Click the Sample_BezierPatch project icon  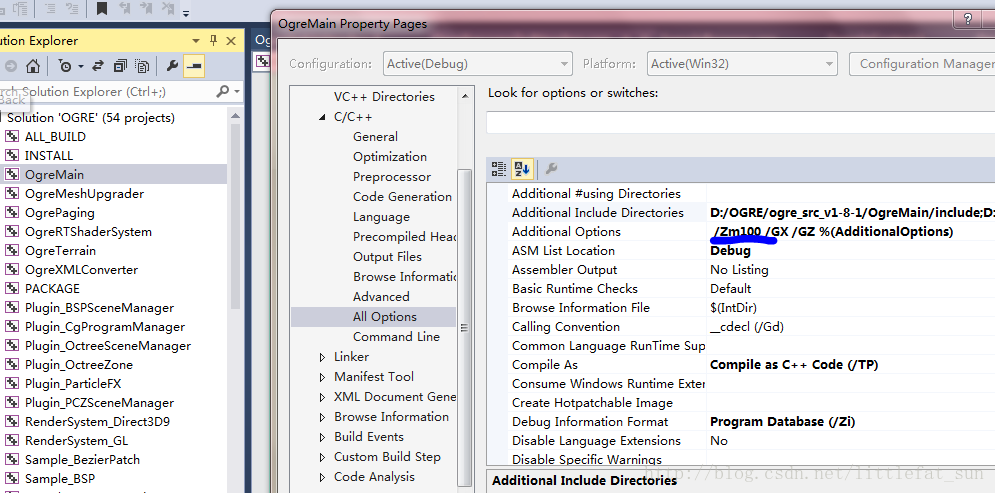click(12, 460)
